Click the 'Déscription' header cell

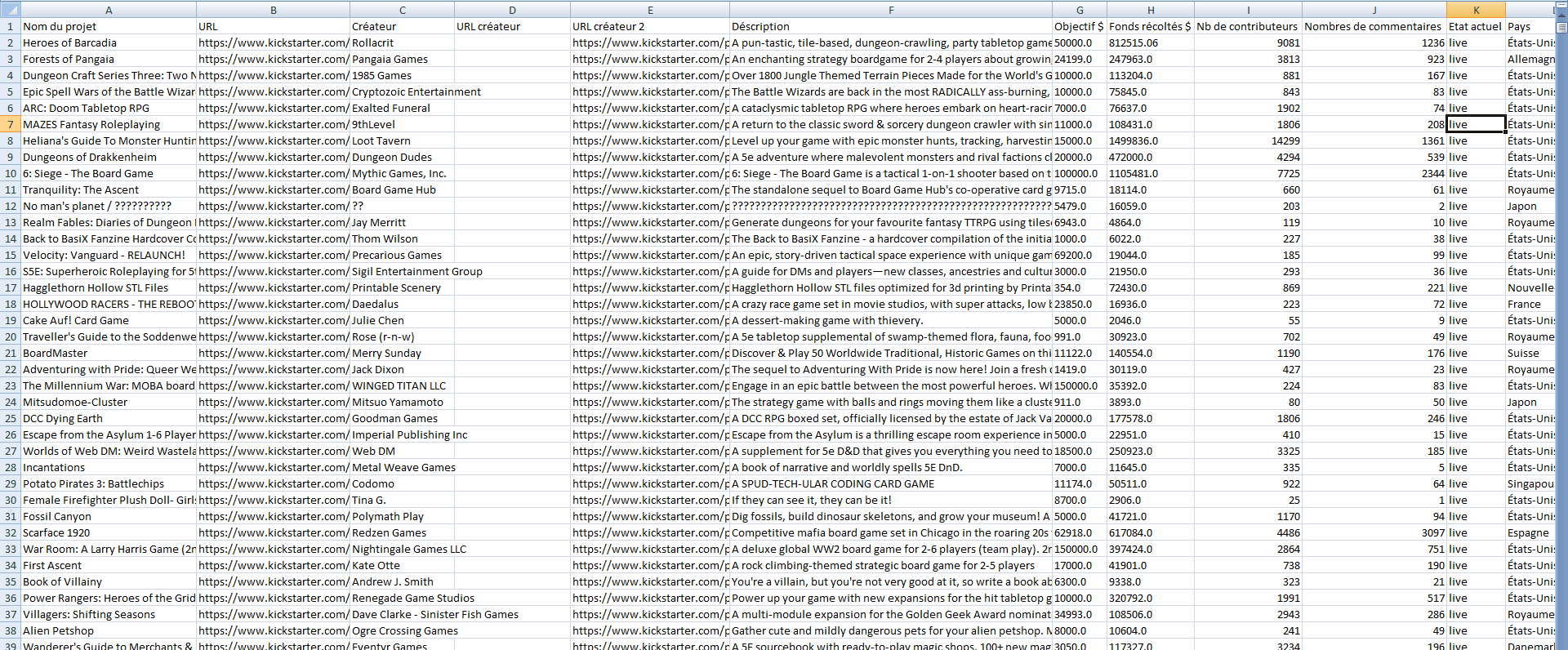pos(891,26)
